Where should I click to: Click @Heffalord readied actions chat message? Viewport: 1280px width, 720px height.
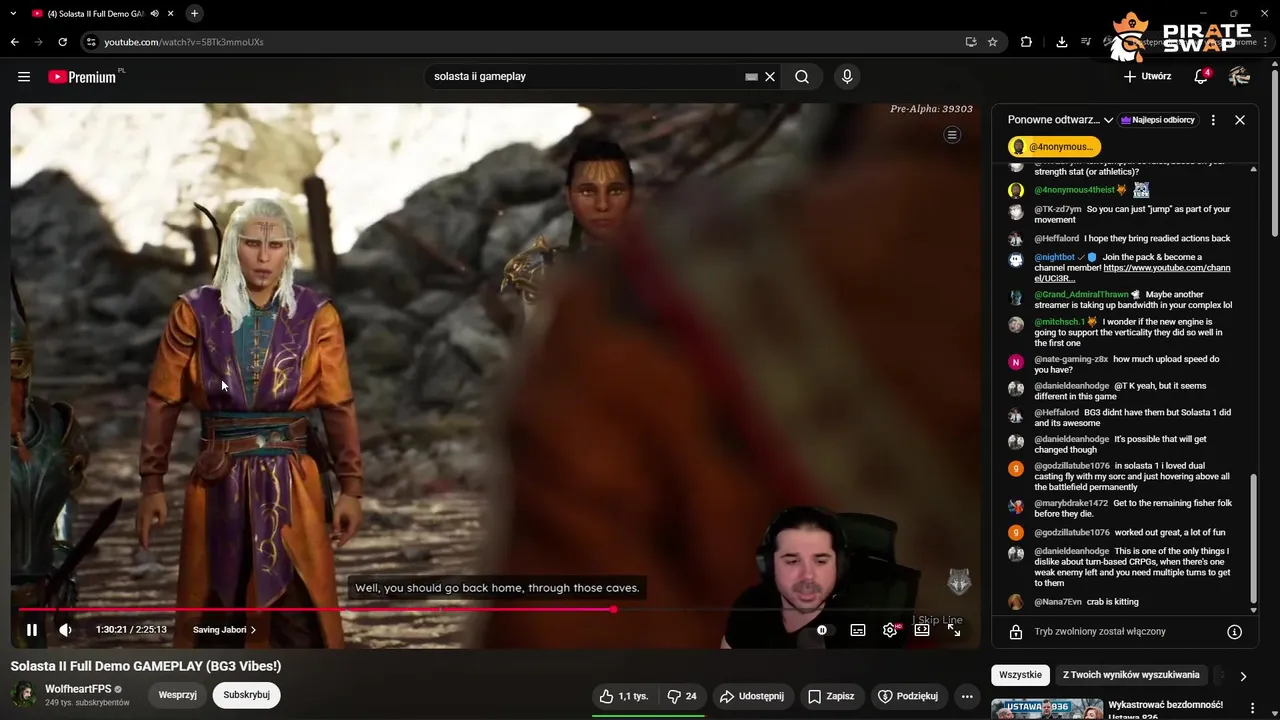click(x=1132, y=238)
